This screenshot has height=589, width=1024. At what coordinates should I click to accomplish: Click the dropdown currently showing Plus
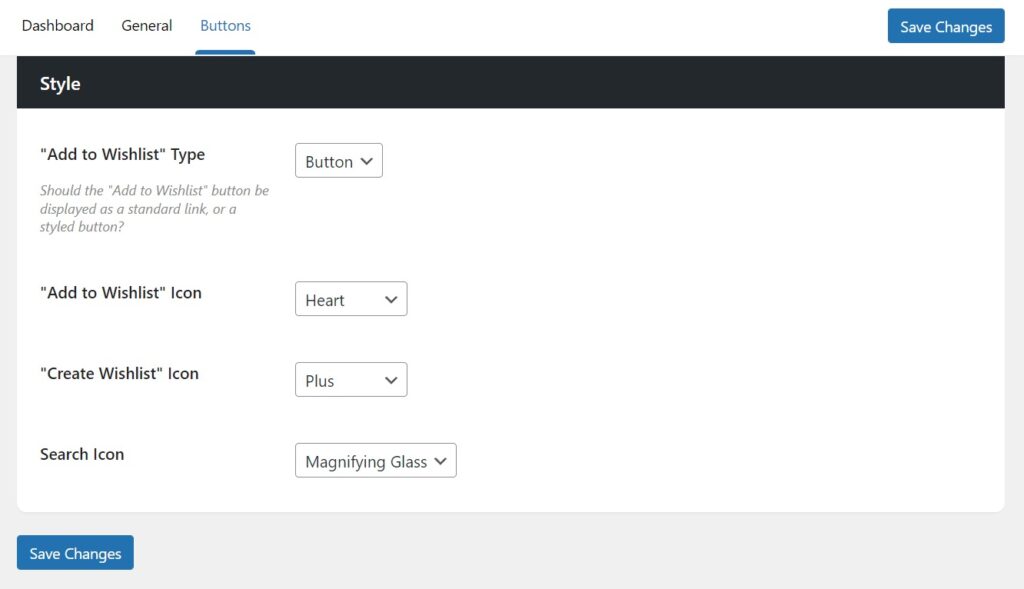(350, 379)
